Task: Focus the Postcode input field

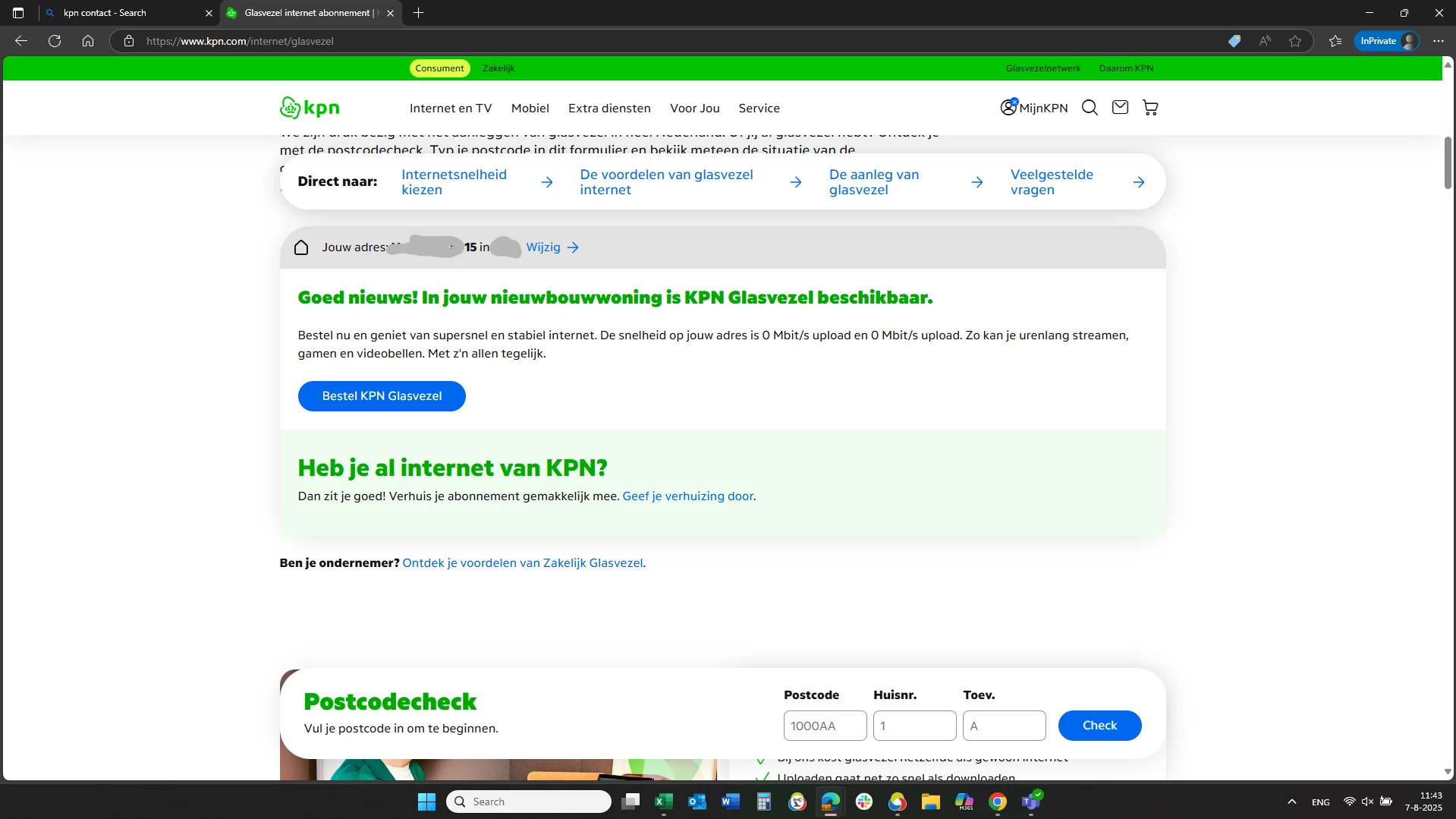Action: tap(825, 726)
